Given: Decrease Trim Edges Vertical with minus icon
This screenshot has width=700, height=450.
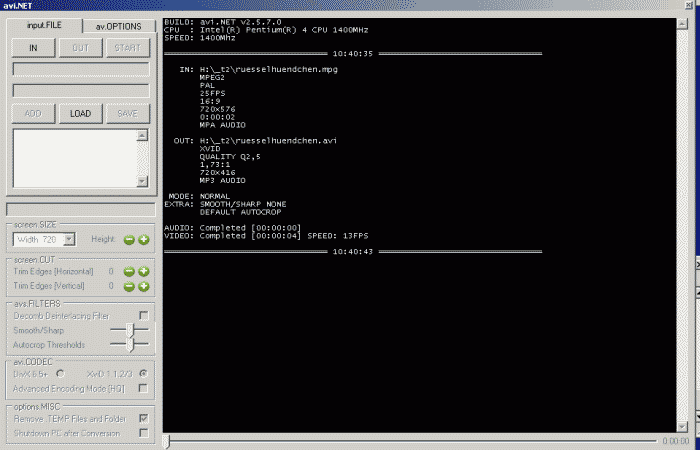Looking at the screenshot, I should point(129,285).
